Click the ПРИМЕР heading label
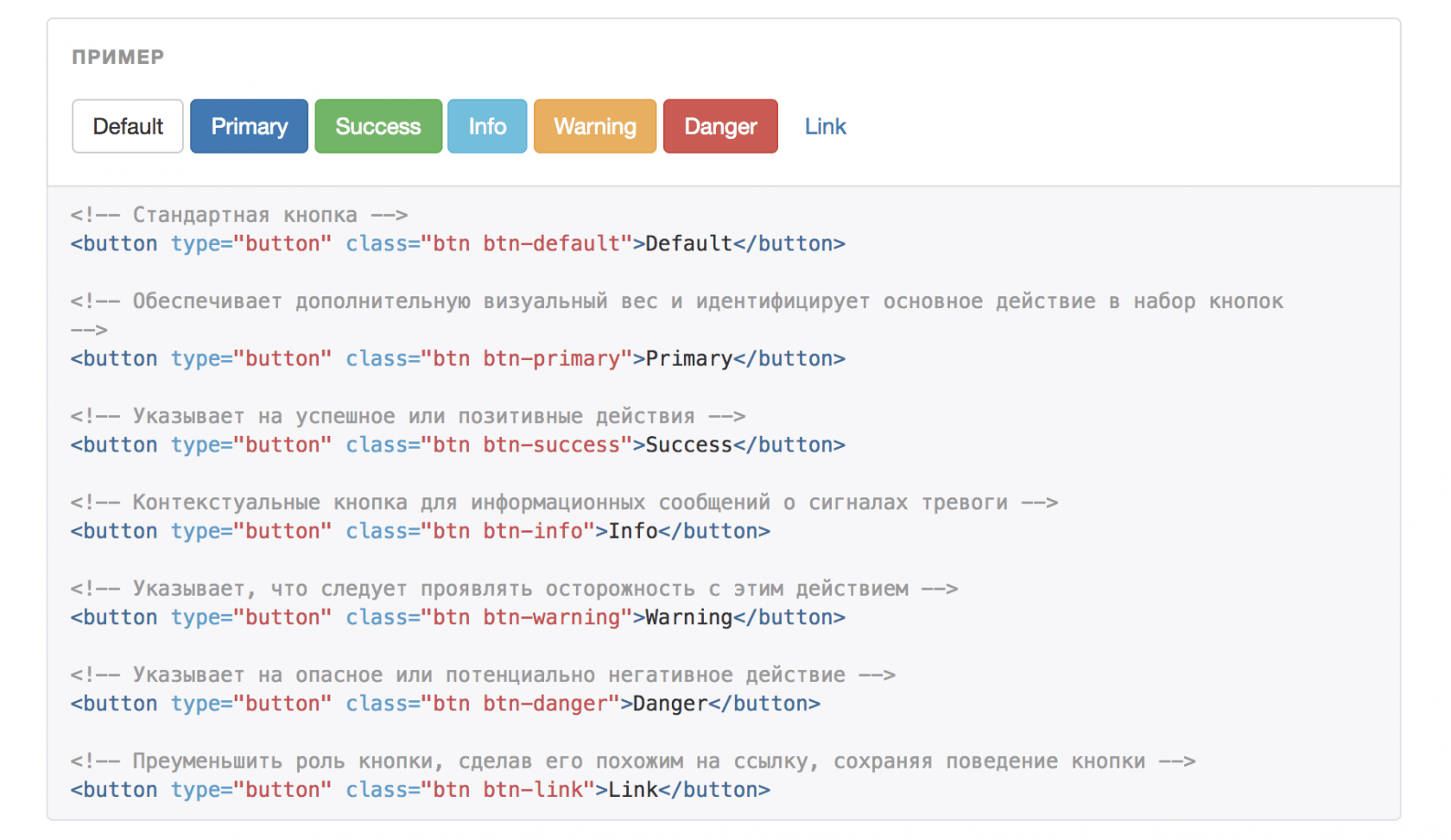The width and height of the screenshot is (1451, 840). (x=118, y=57)
